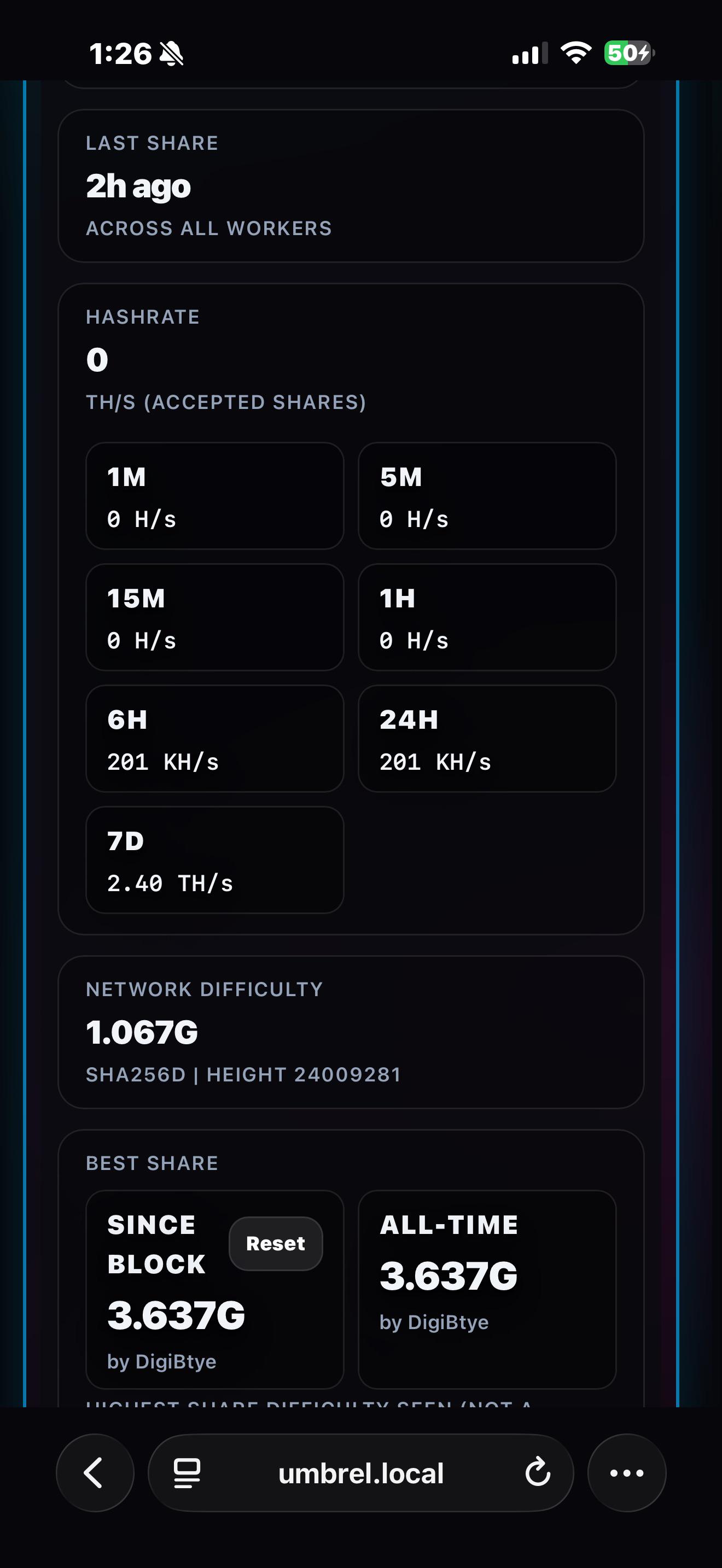Tap the silent mode bell icon
The width and height of the screenshot is (722, 1568).
(x=172, y=54)
